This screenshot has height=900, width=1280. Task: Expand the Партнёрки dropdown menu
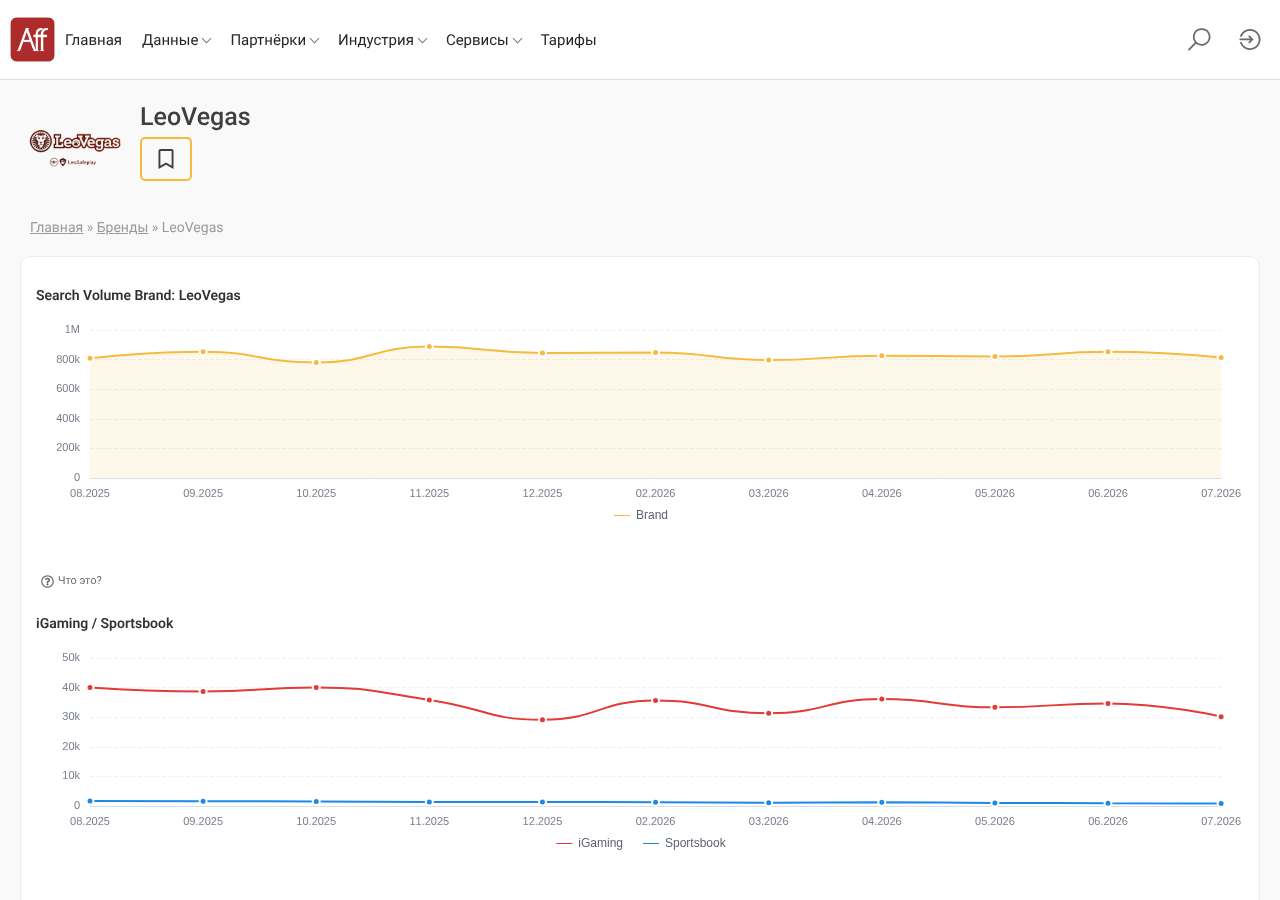(275, 40)
